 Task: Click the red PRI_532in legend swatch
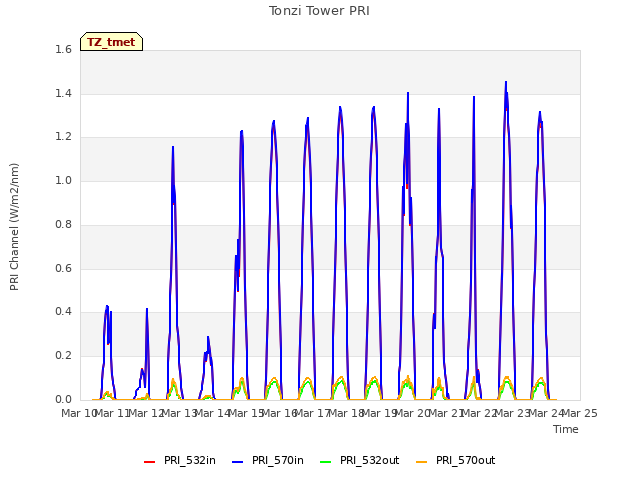click(149, 462)
